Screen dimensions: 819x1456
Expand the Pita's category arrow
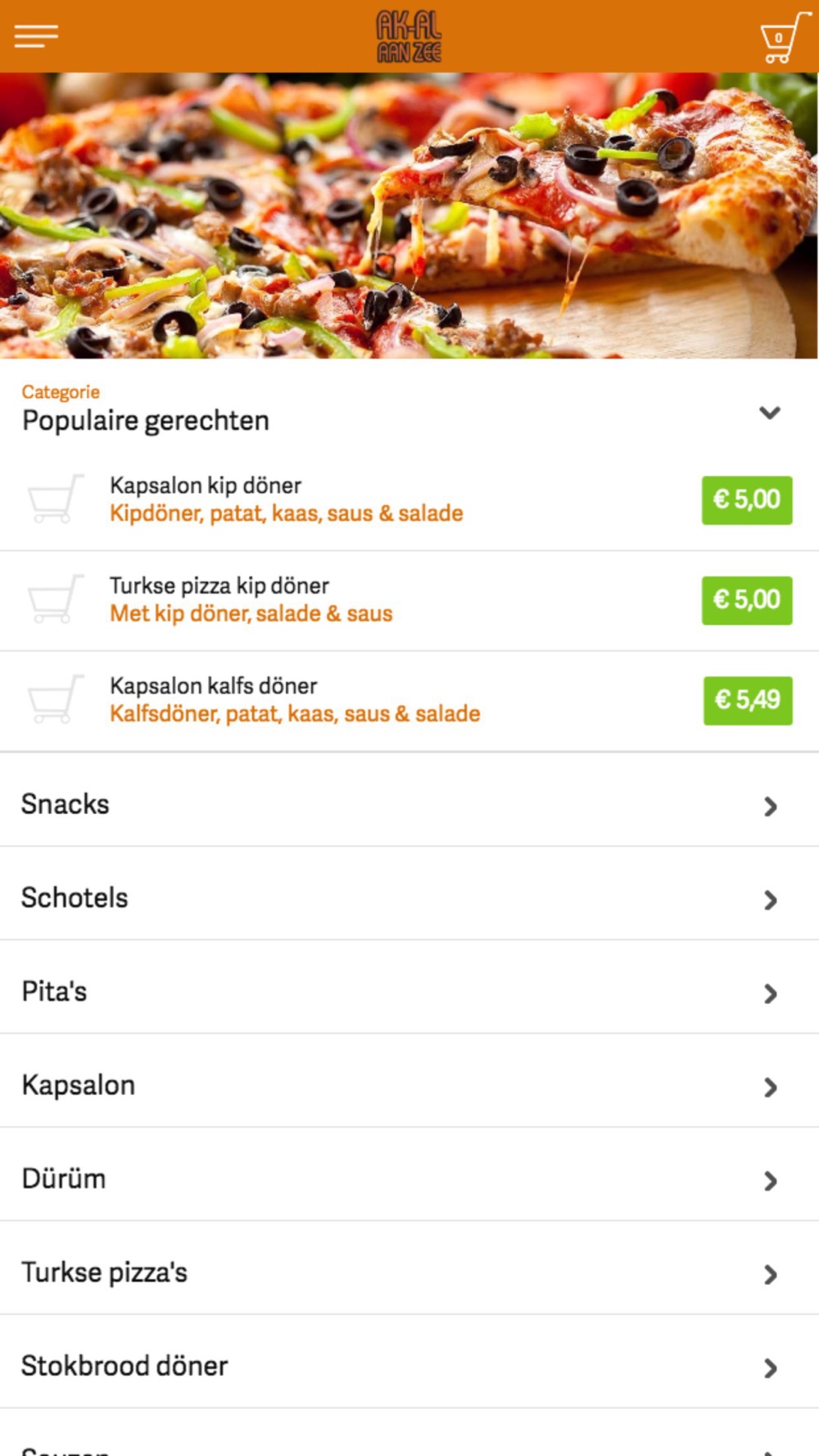coord(770,993)
